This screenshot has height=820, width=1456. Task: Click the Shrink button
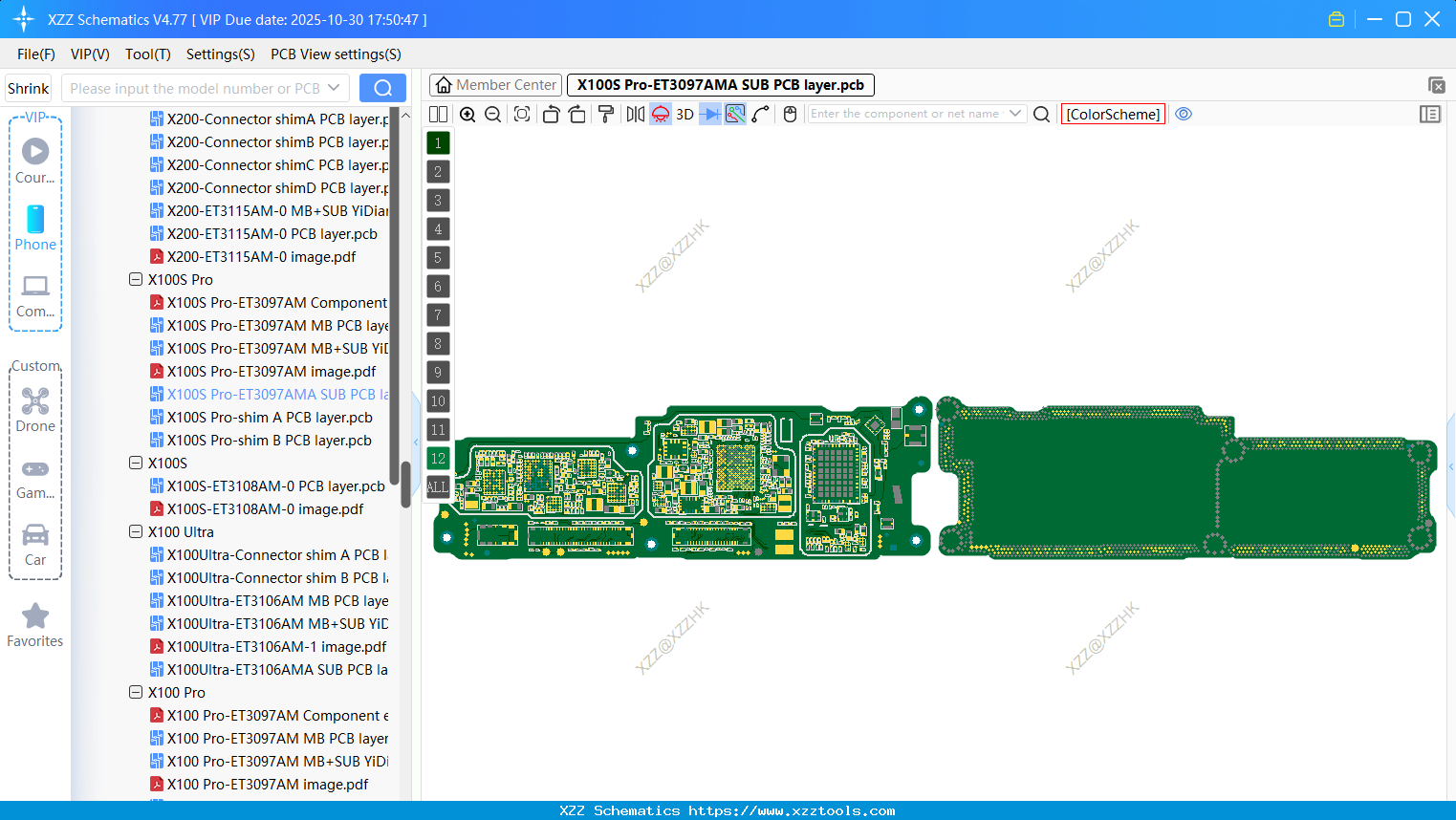(28, 88)
